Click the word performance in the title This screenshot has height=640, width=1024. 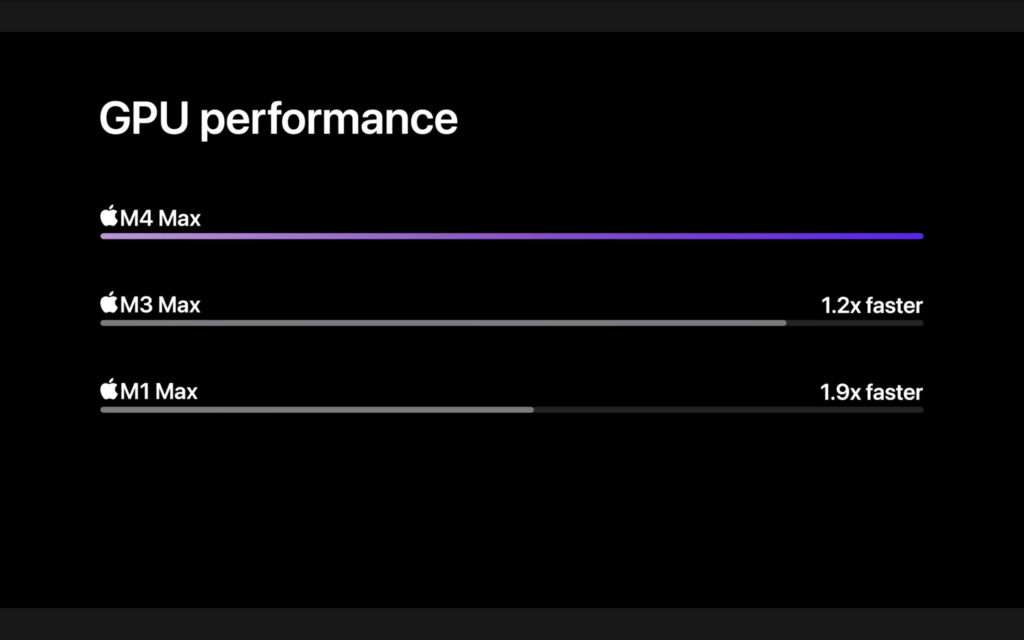click(x=329, y=120)
